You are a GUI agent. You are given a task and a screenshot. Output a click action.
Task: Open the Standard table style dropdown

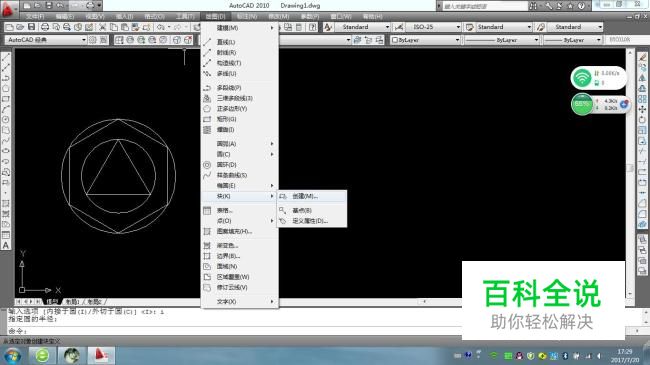(x=504, y=27)
